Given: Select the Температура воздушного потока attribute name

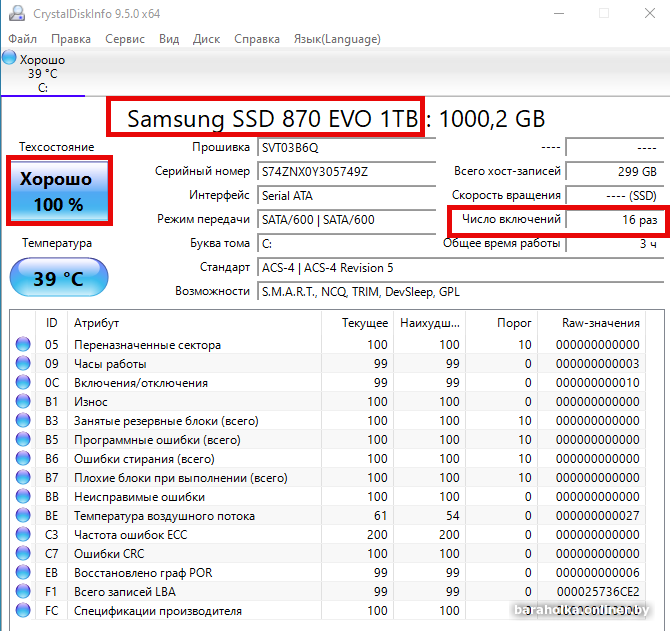Looking at the screenshot, I should click(165, 516).
